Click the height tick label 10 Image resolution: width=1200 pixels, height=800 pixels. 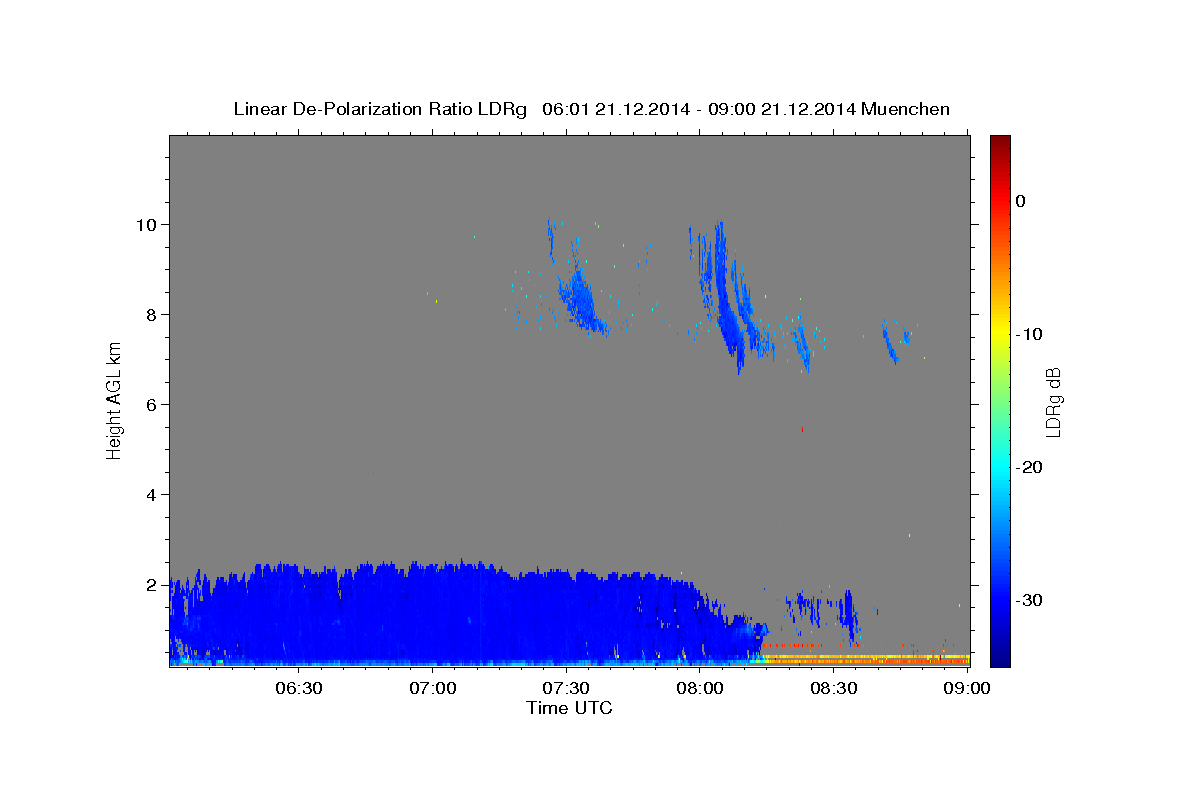[148, 224]
